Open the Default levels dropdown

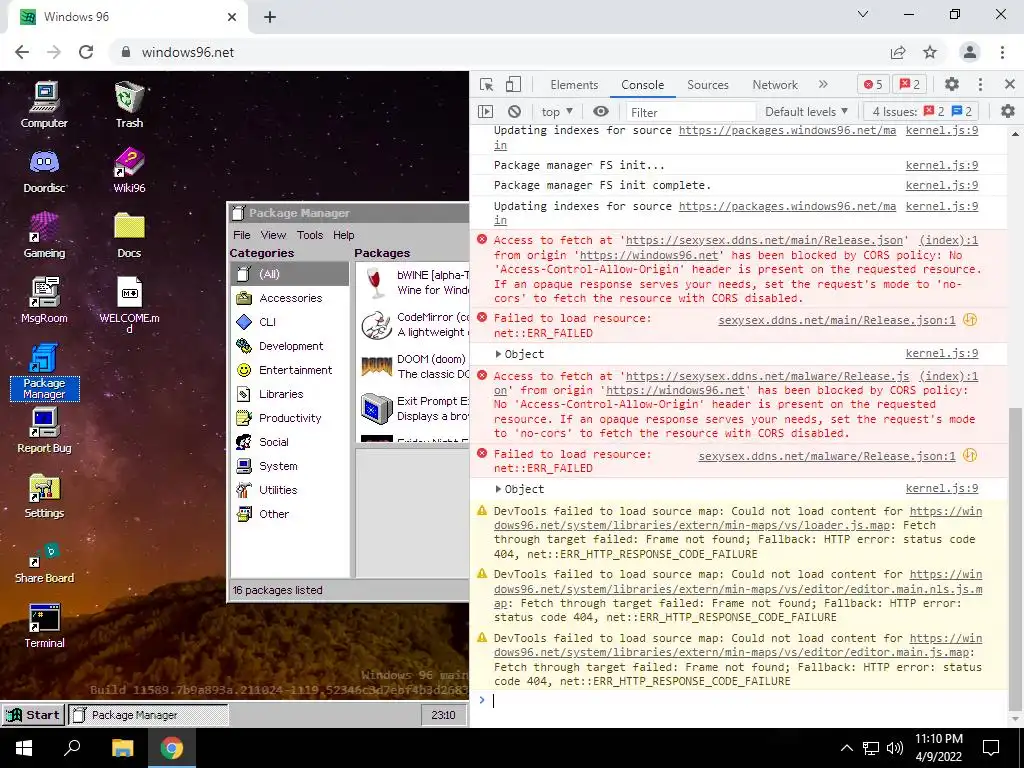(x=807, y=112)
